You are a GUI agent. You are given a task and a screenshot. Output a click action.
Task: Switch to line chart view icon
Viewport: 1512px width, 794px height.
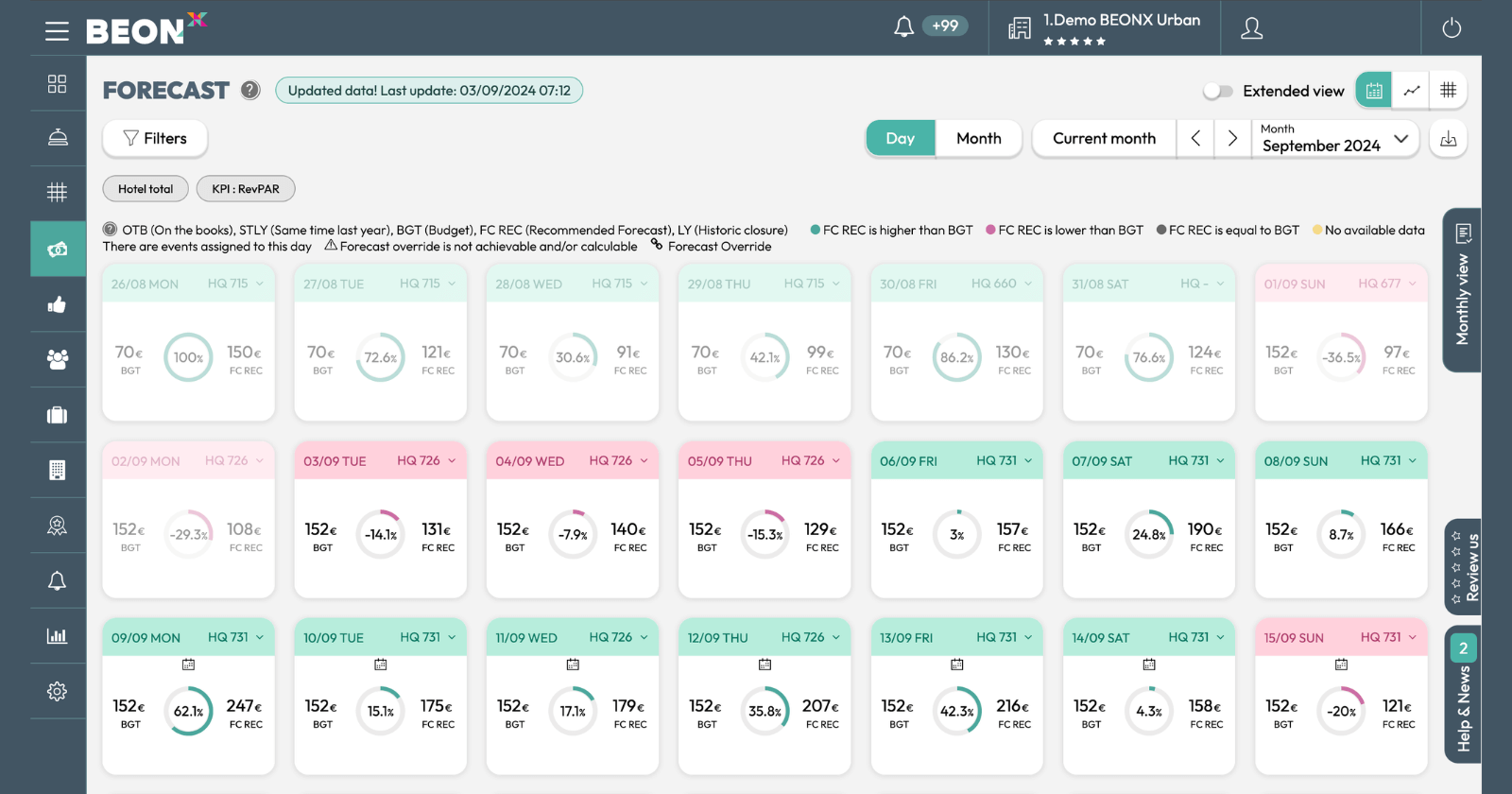1411,91
